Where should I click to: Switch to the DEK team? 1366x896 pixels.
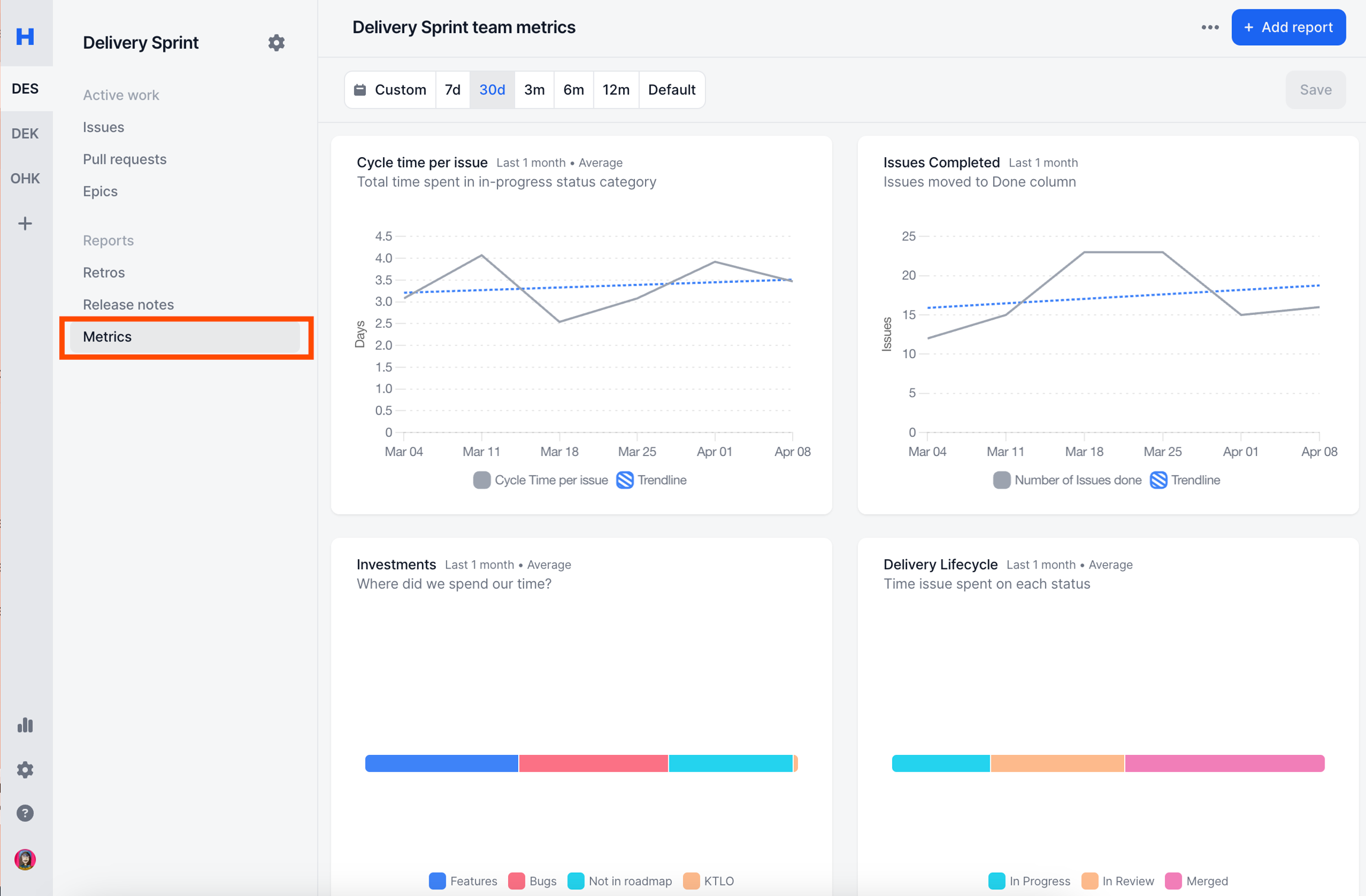tap(25, 133)
